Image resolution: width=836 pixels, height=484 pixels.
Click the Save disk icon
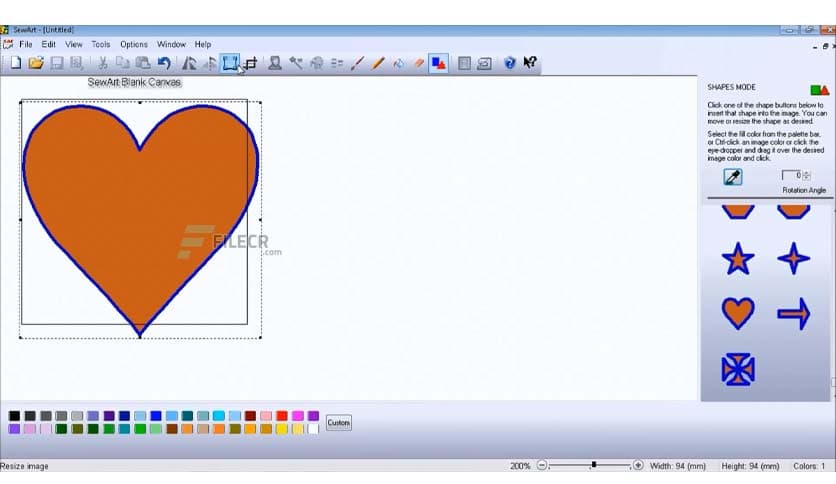(57, 63)
